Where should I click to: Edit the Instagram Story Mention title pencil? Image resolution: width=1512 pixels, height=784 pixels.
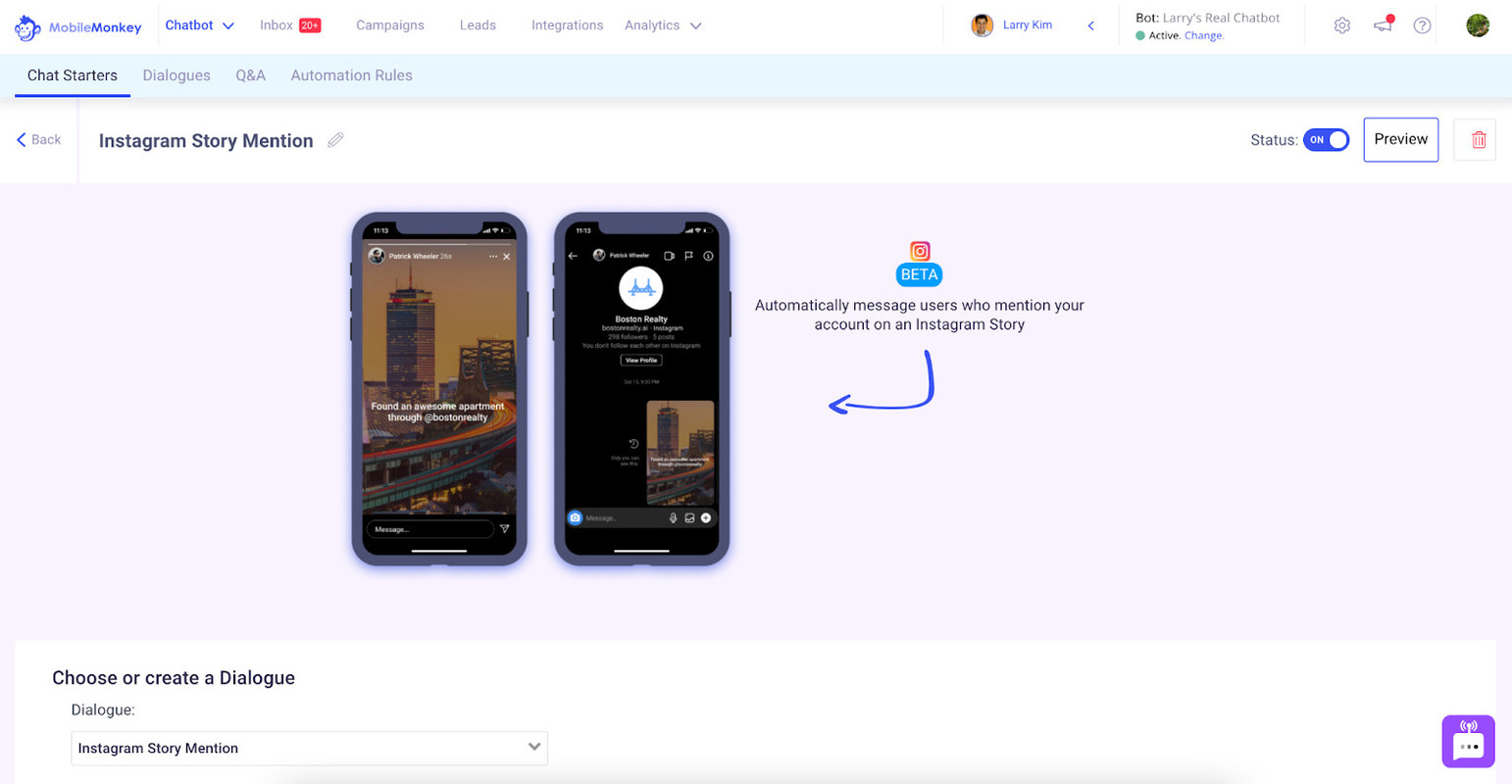coord(335,140)
